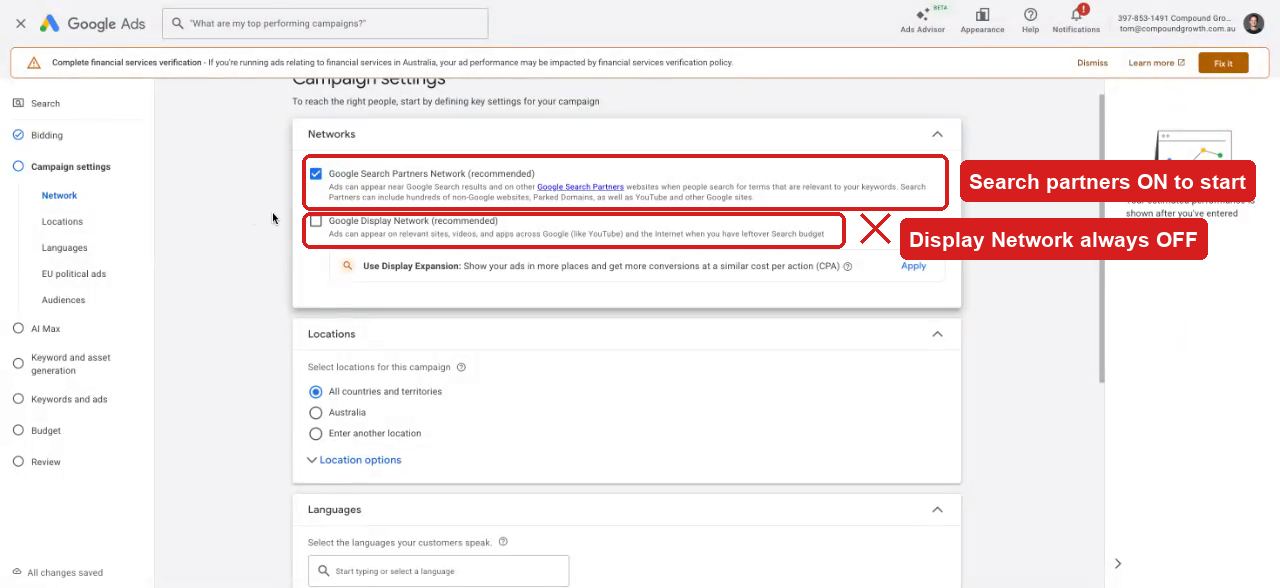
Task: Click help icon beside languages prompt
Action: pos(503,542)
